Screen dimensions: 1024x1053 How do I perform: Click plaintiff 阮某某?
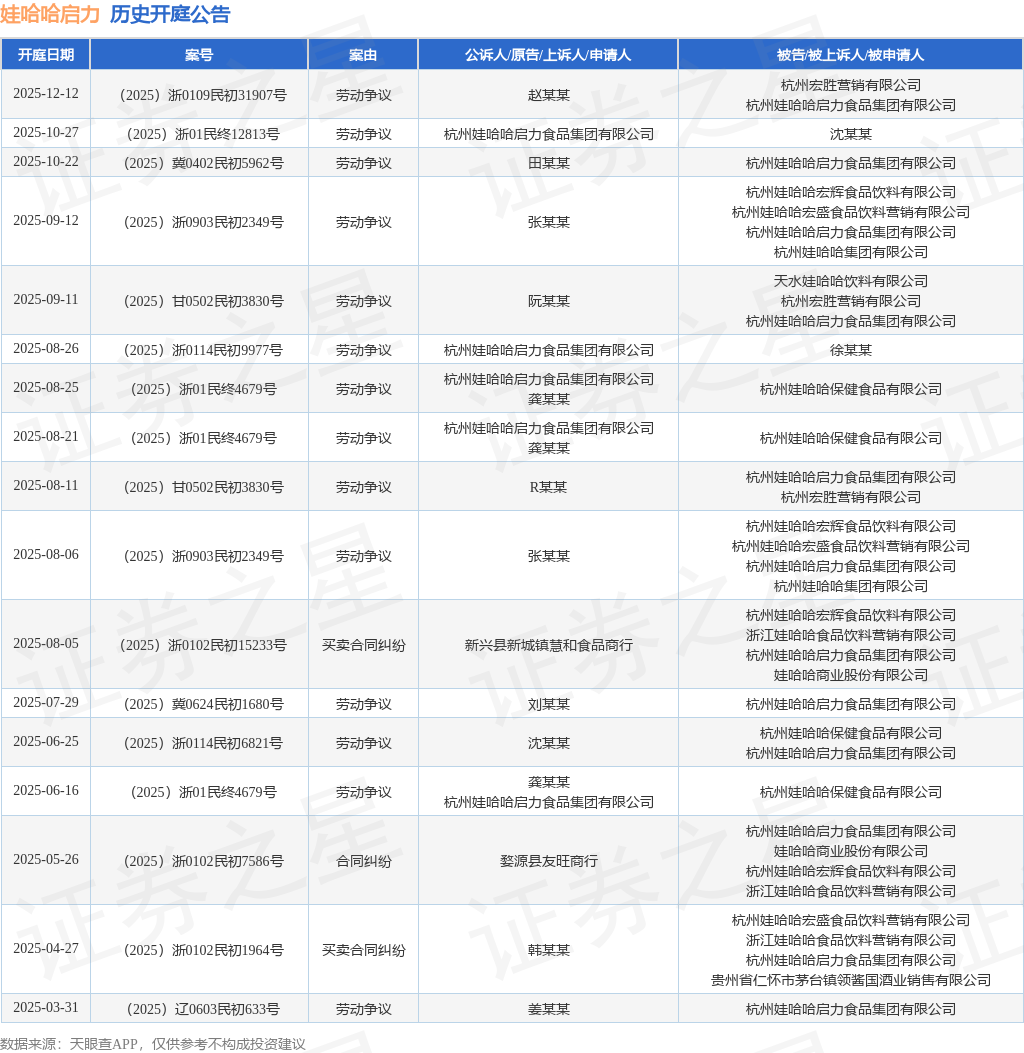coord(549,302)
